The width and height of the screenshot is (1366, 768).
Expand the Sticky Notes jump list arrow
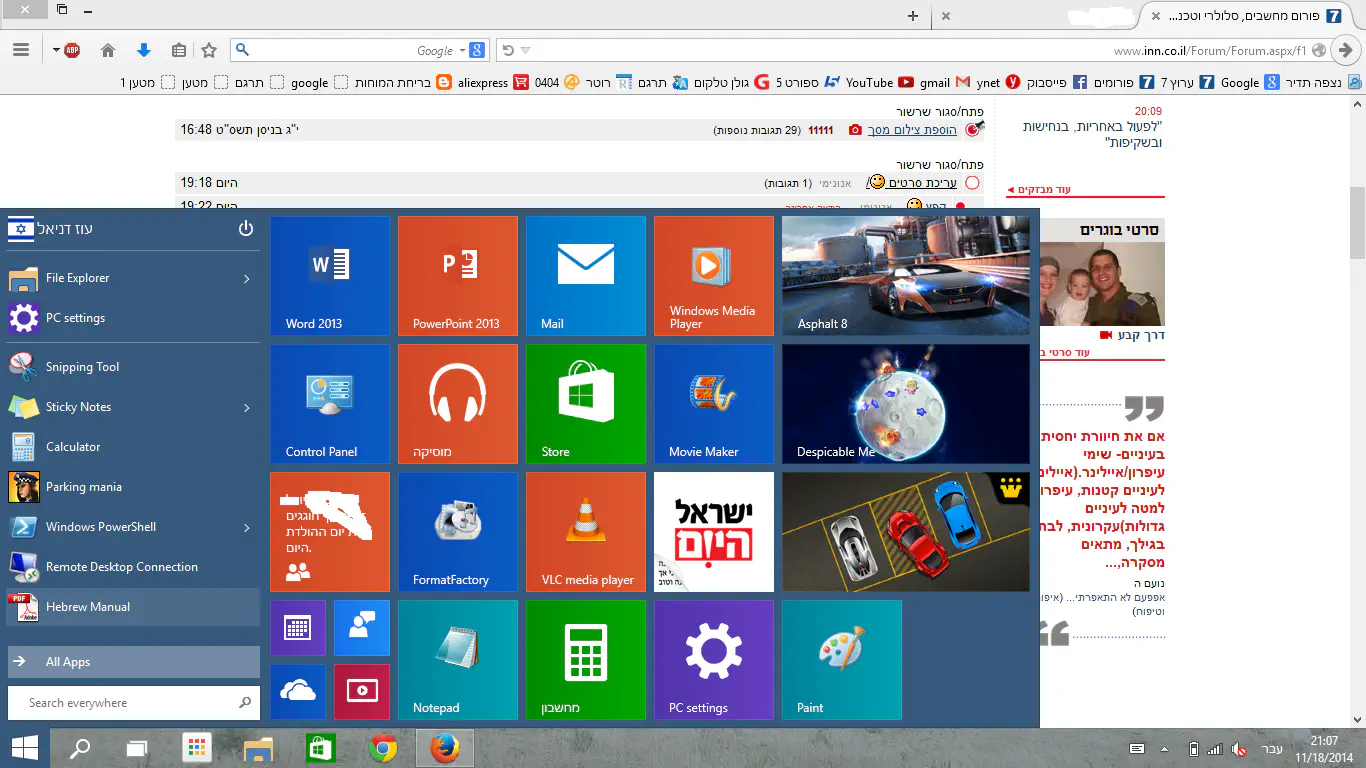click(x=246, y=407)
